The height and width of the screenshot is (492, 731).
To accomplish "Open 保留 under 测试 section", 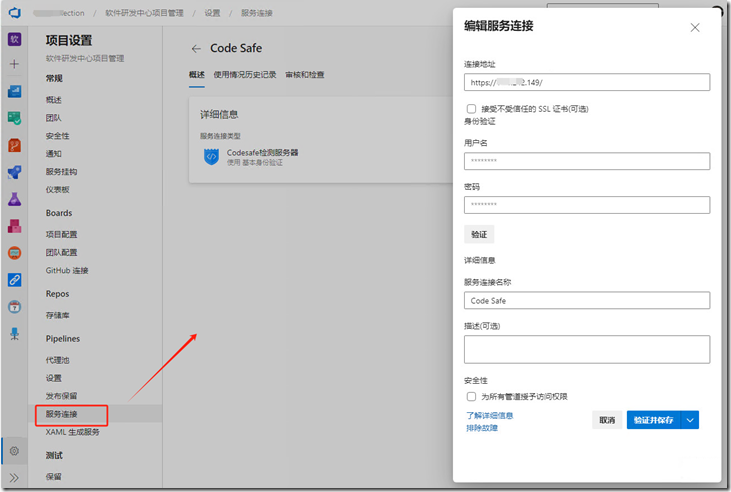I will (54, 477).
